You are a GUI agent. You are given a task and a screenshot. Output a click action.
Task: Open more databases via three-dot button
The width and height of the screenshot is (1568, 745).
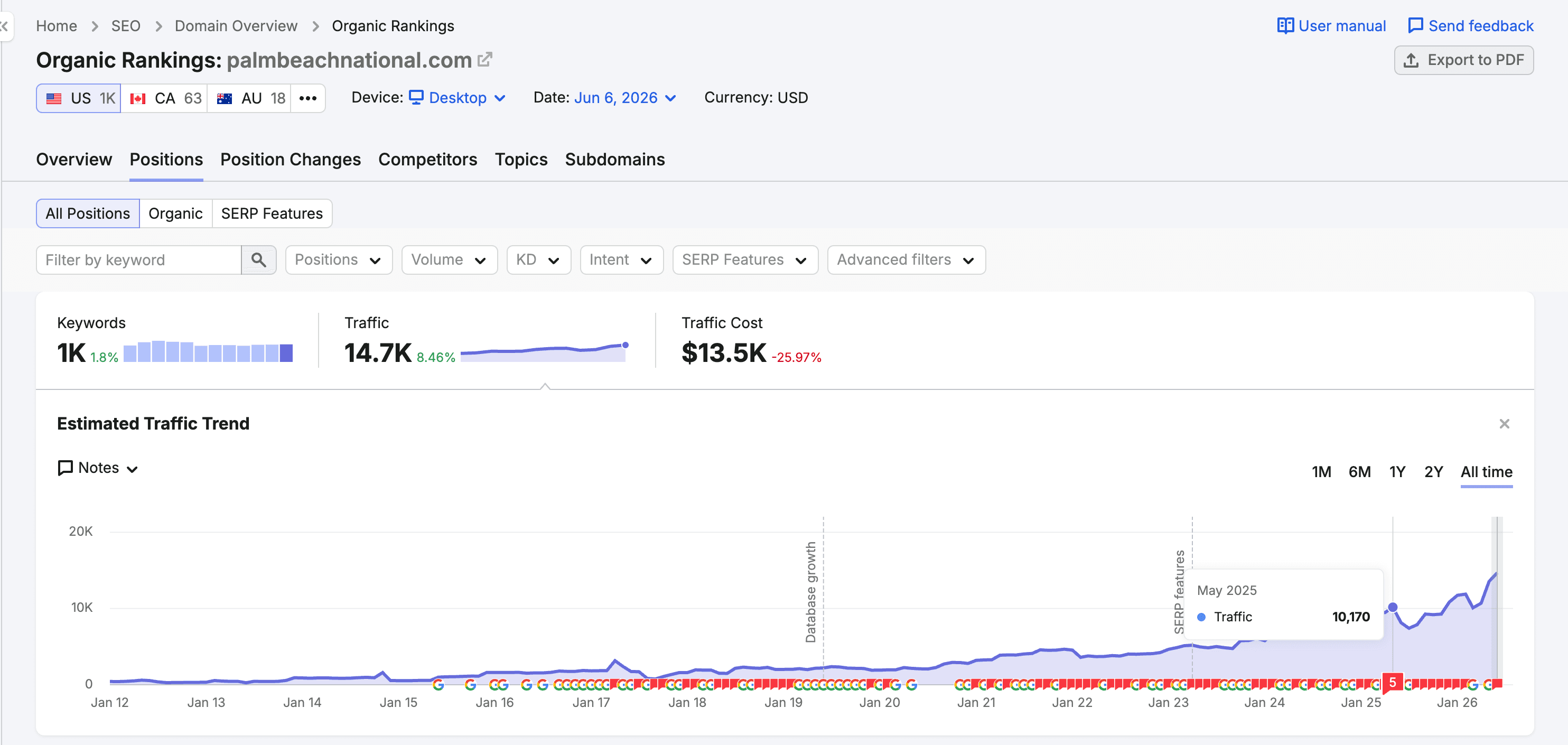(308, 98)
